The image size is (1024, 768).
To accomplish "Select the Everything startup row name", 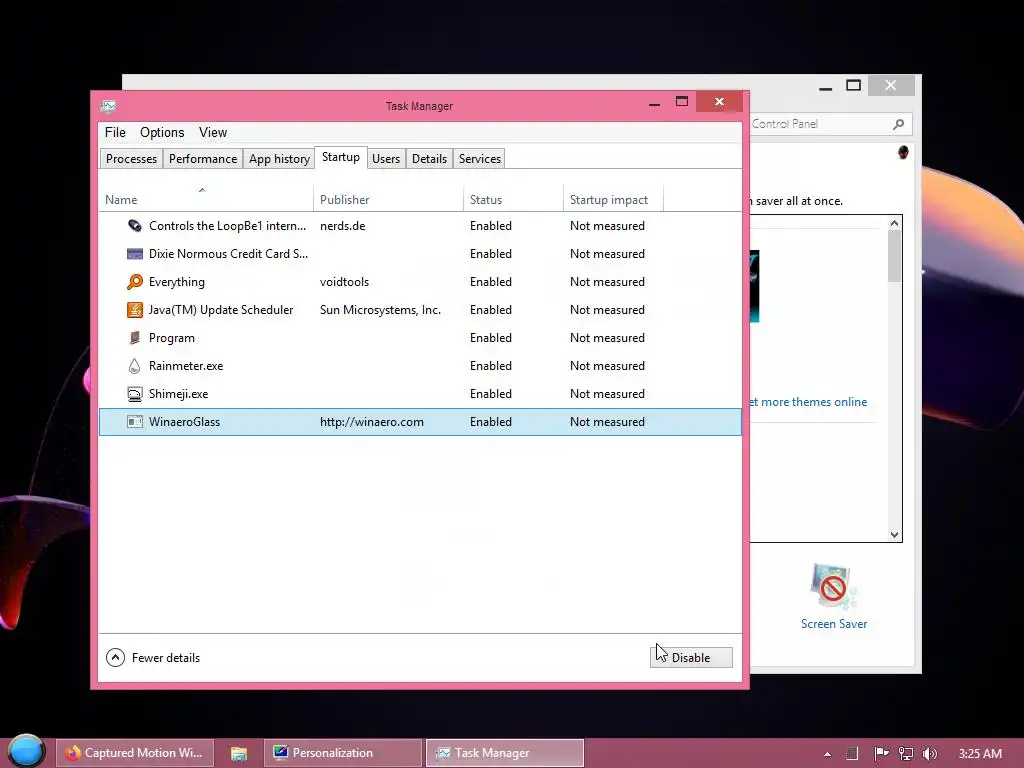I will point(177,282).
